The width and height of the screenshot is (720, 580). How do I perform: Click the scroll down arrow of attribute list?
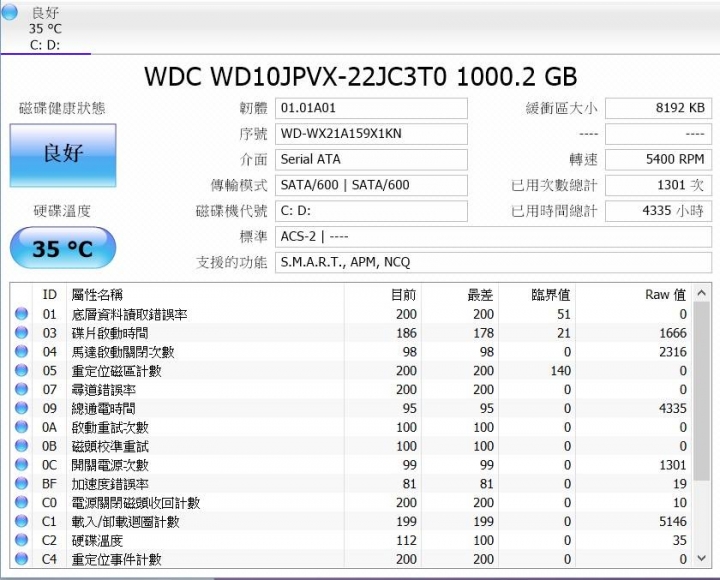coord(701,558)
